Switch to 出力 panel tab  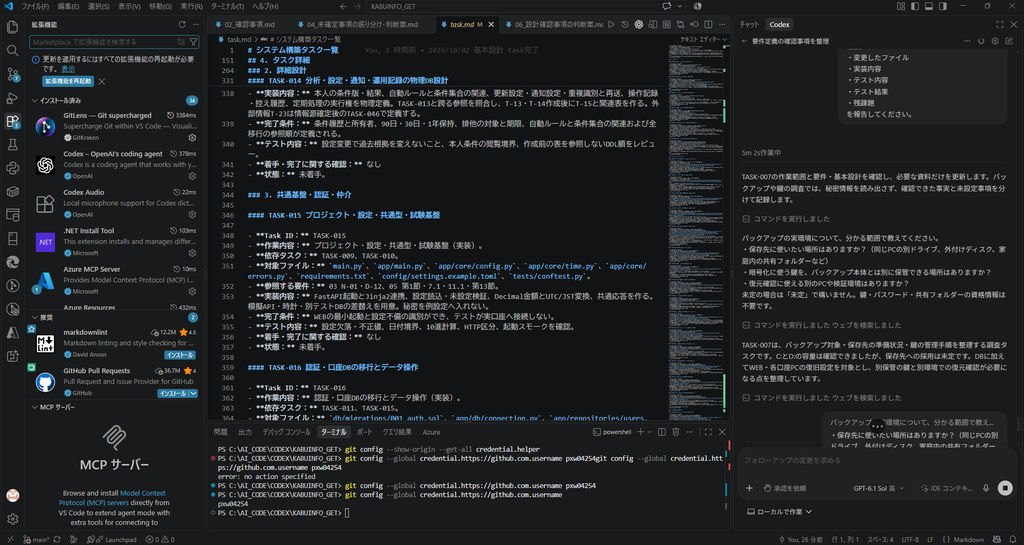pos(245,432)
